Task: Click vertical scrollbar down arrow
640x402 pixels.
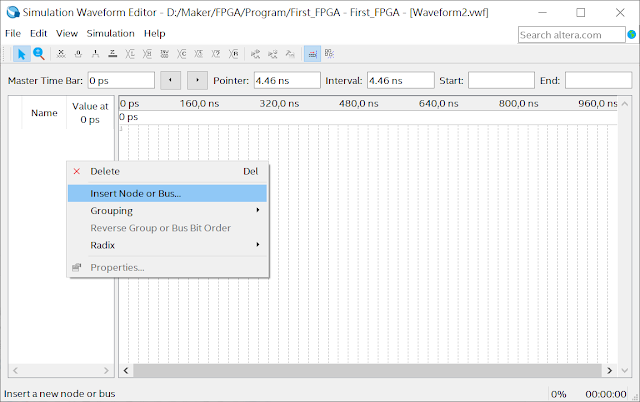Action: click(x=625, y=371)
